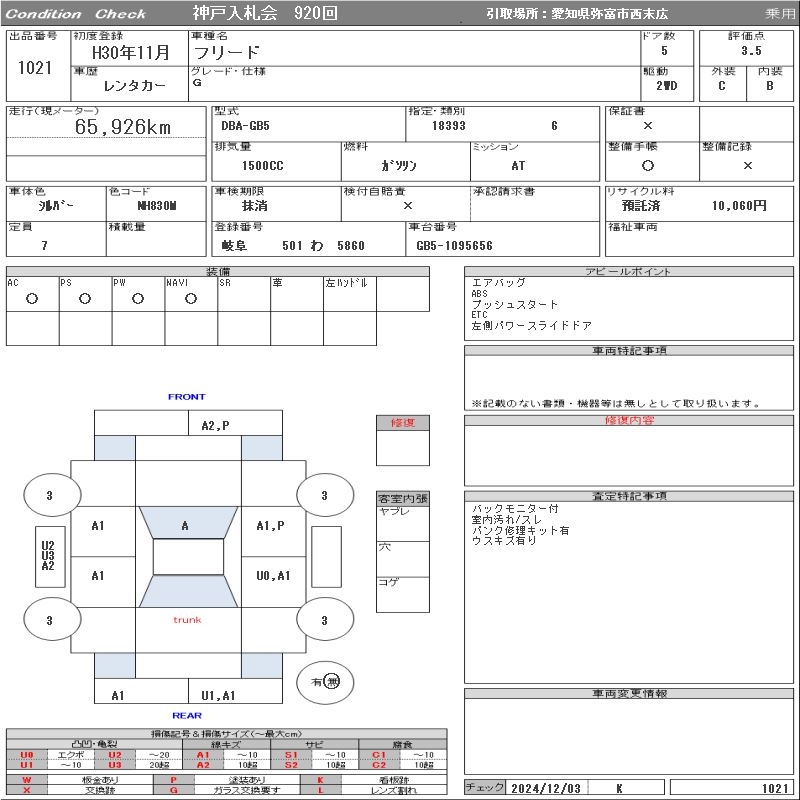
Task: Click auction title 神戸入札会 920回
Action: [265, 13]
